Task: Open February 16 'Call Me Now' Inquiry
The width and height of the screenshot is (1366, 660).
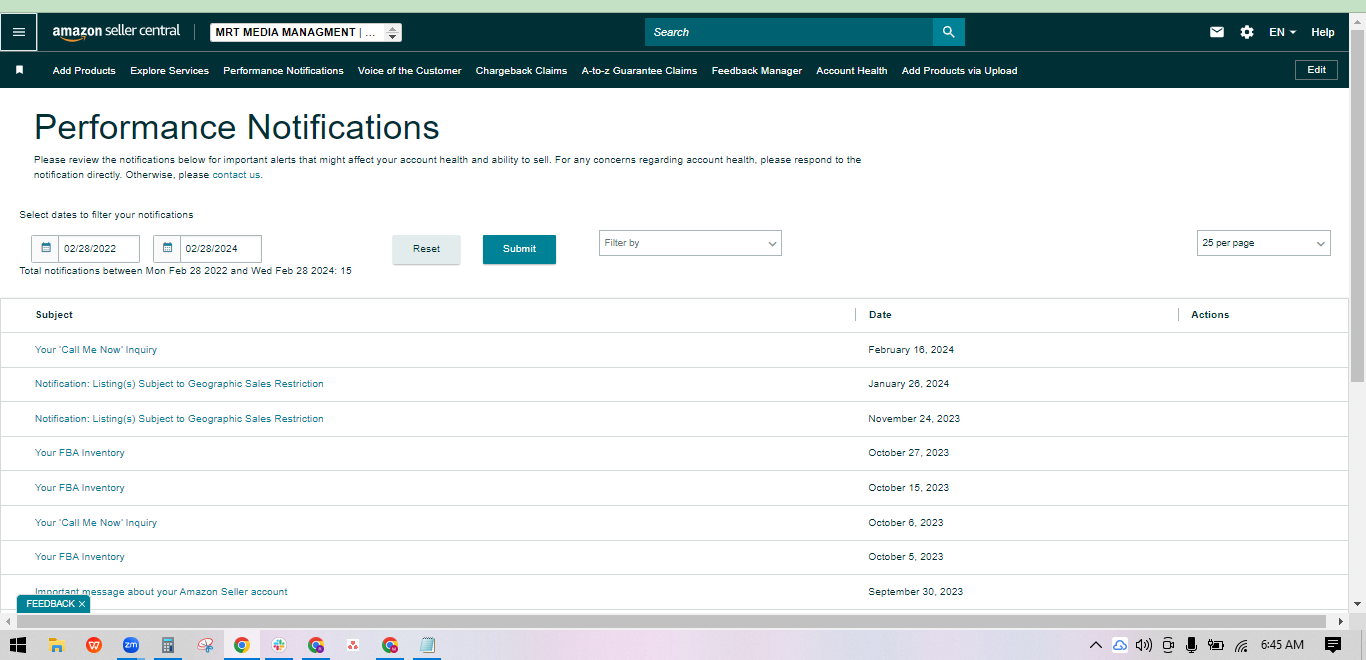Action: [x=96, y=350]
